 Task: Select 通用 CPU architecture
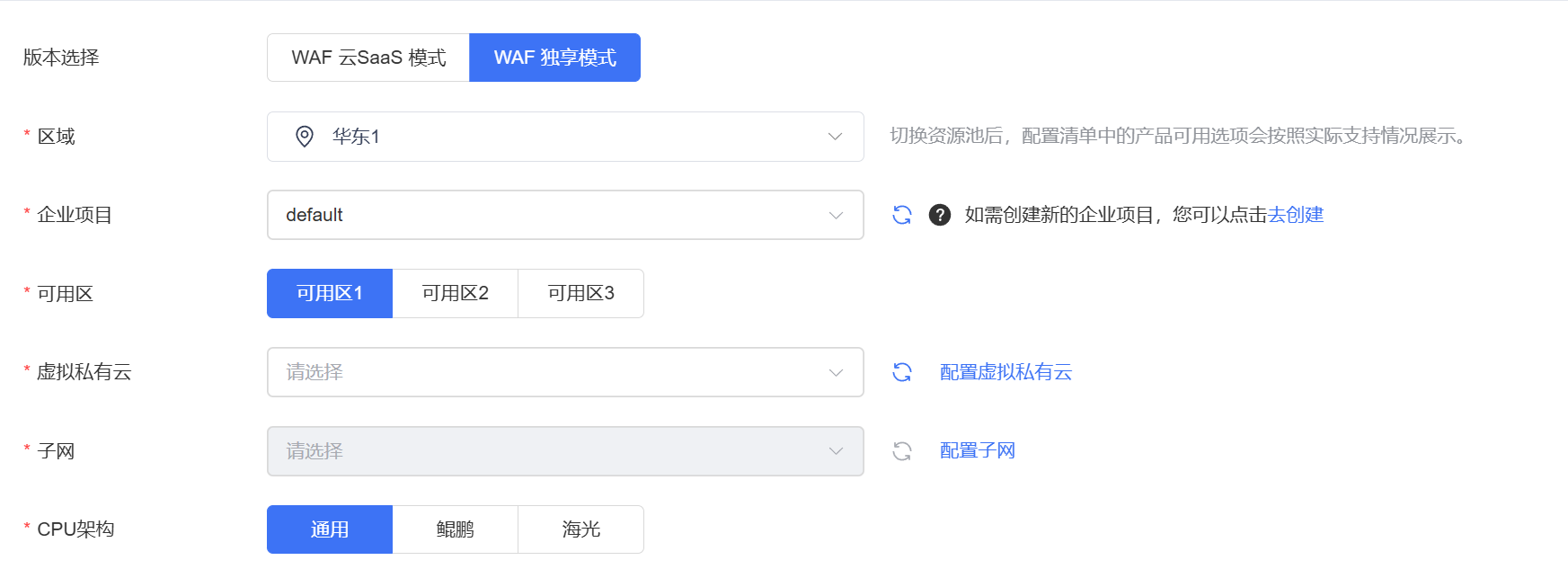click(330, 529)
